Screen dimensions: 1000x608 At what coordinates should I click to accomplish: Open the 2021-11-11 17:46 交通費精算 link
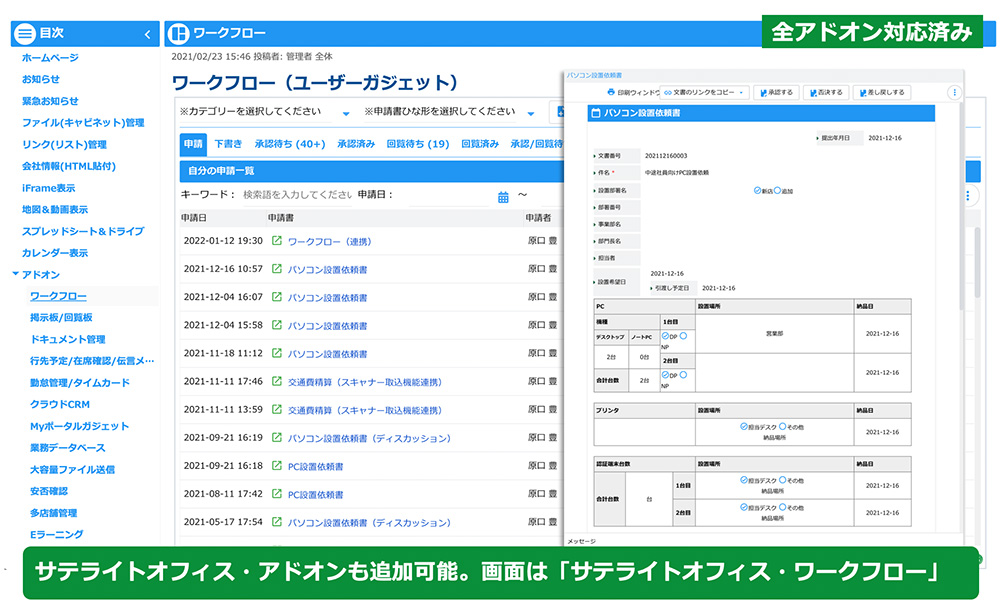(x=365, y=382)
